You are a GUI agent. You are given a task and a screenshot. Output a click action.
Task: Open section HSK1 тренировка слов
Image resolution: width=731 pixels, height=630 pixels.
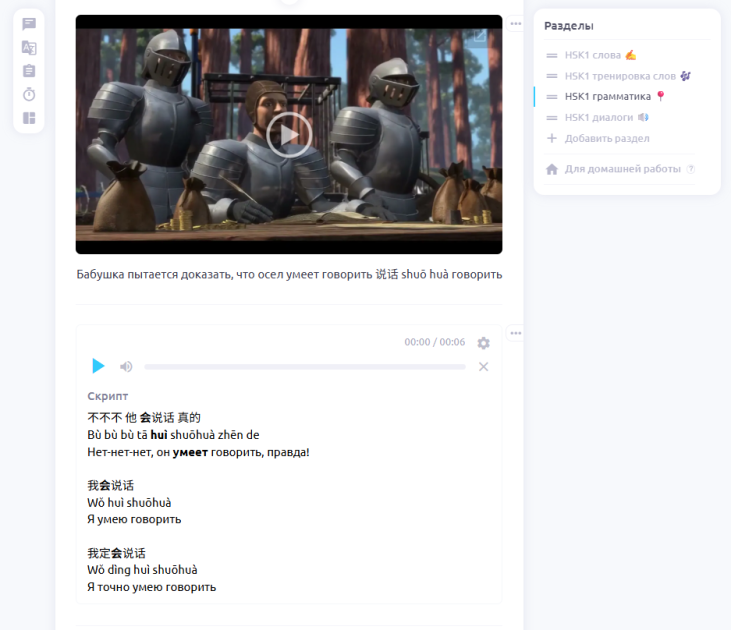point(628,76)
